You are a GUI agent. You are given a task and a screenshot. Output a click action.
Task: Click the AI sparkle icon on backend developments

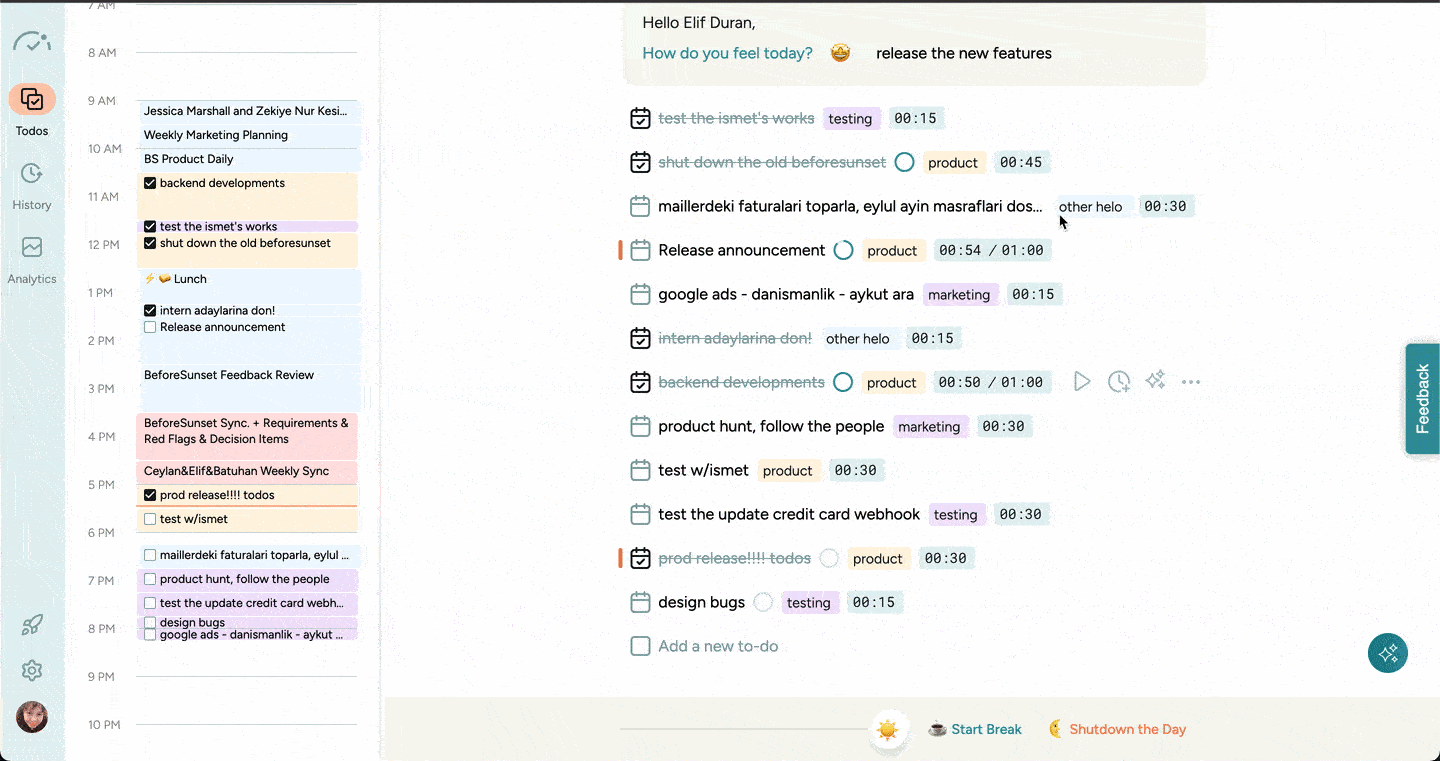pos(1155,381)
